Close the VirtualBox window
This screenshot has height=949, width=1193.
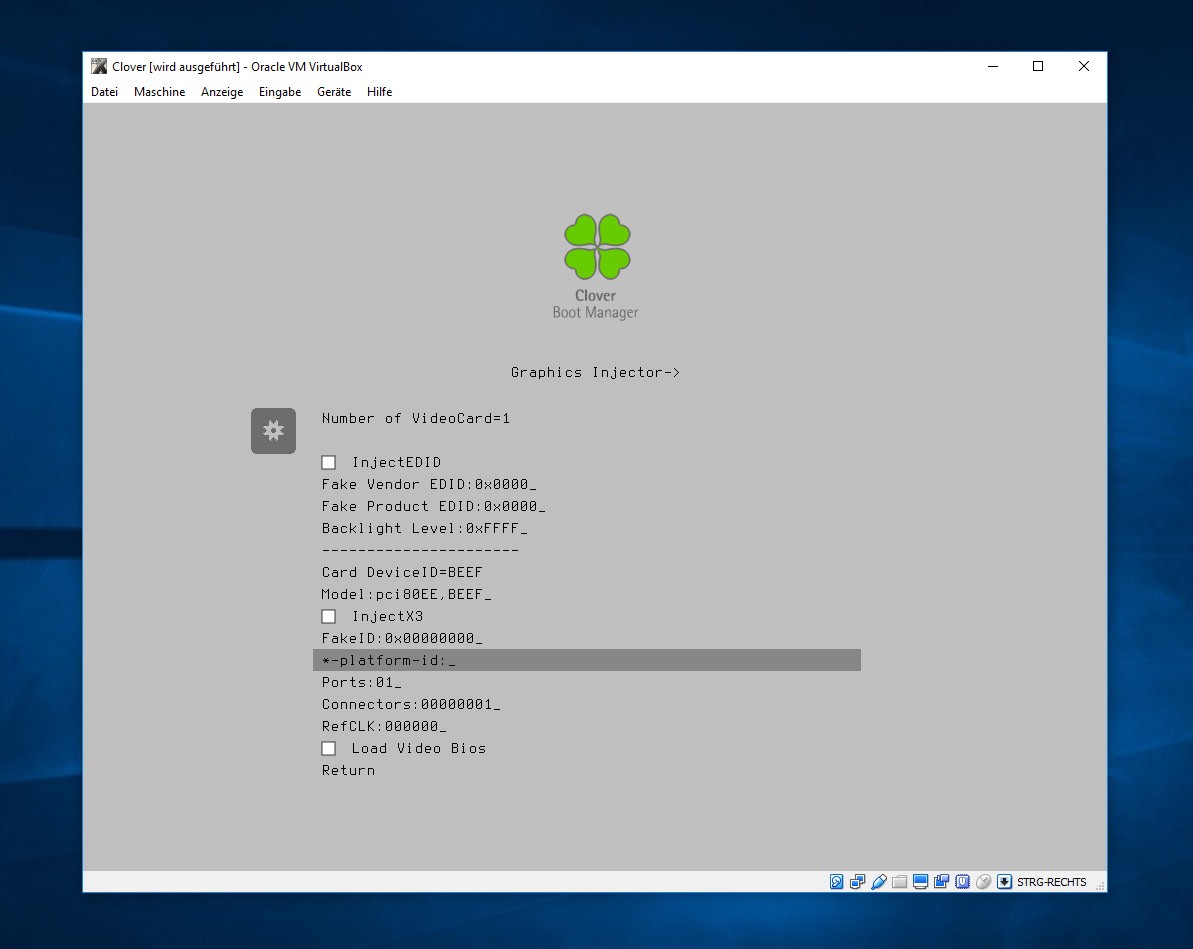tap(1084, 66)
